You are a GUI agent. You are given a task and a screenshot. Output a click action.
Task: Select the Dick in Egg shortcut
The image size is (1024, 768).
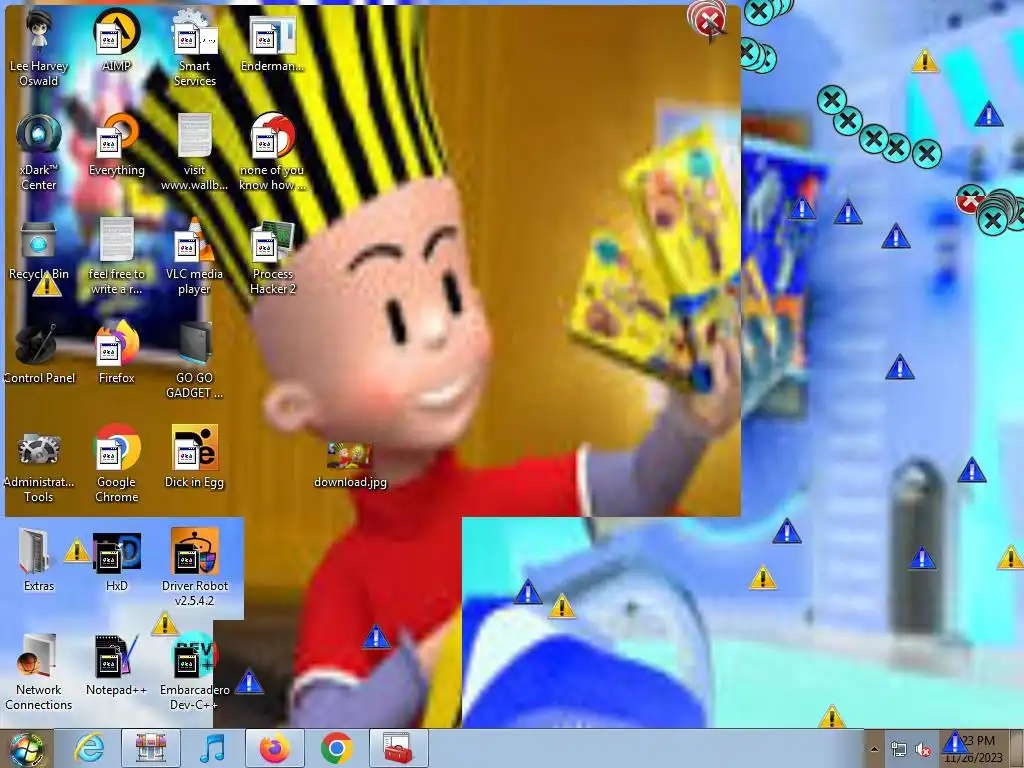tap(194, 456)
